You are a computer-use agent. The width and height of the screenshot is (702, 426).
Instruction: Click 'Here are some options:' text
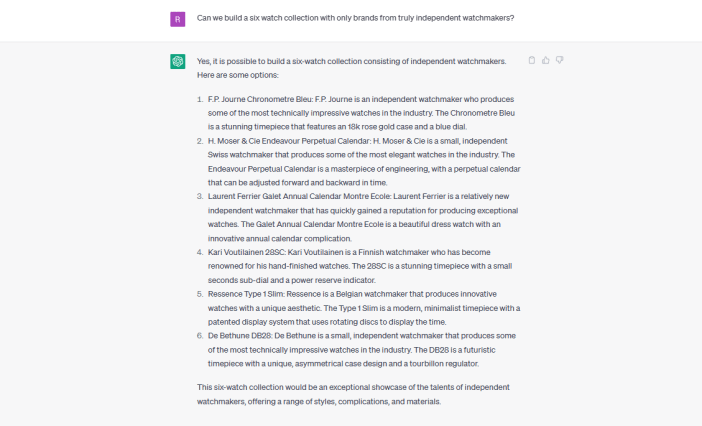238,75
